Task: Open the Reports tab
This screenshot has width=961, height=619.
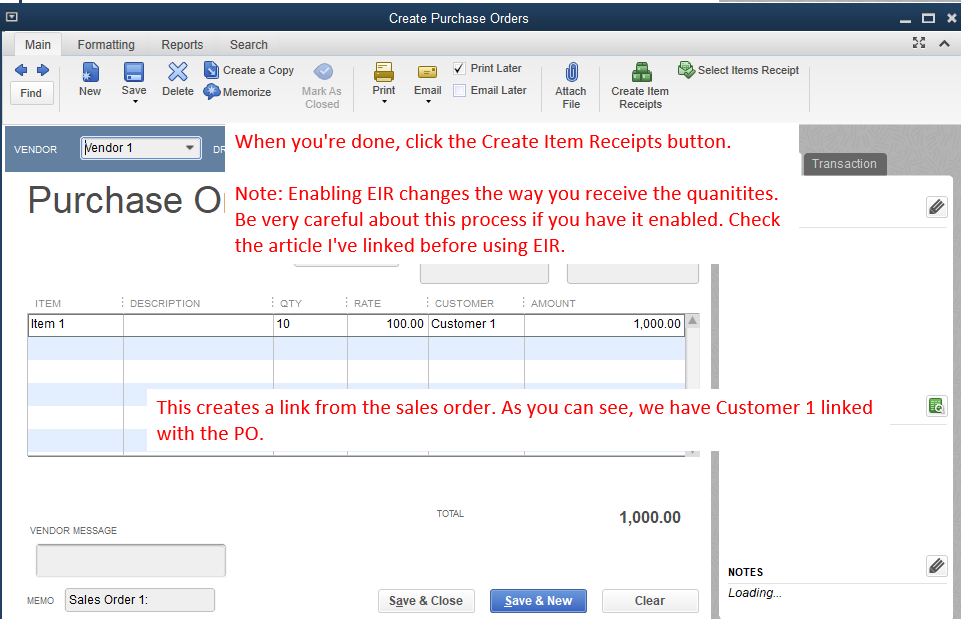Action: (x=182, y=44)
